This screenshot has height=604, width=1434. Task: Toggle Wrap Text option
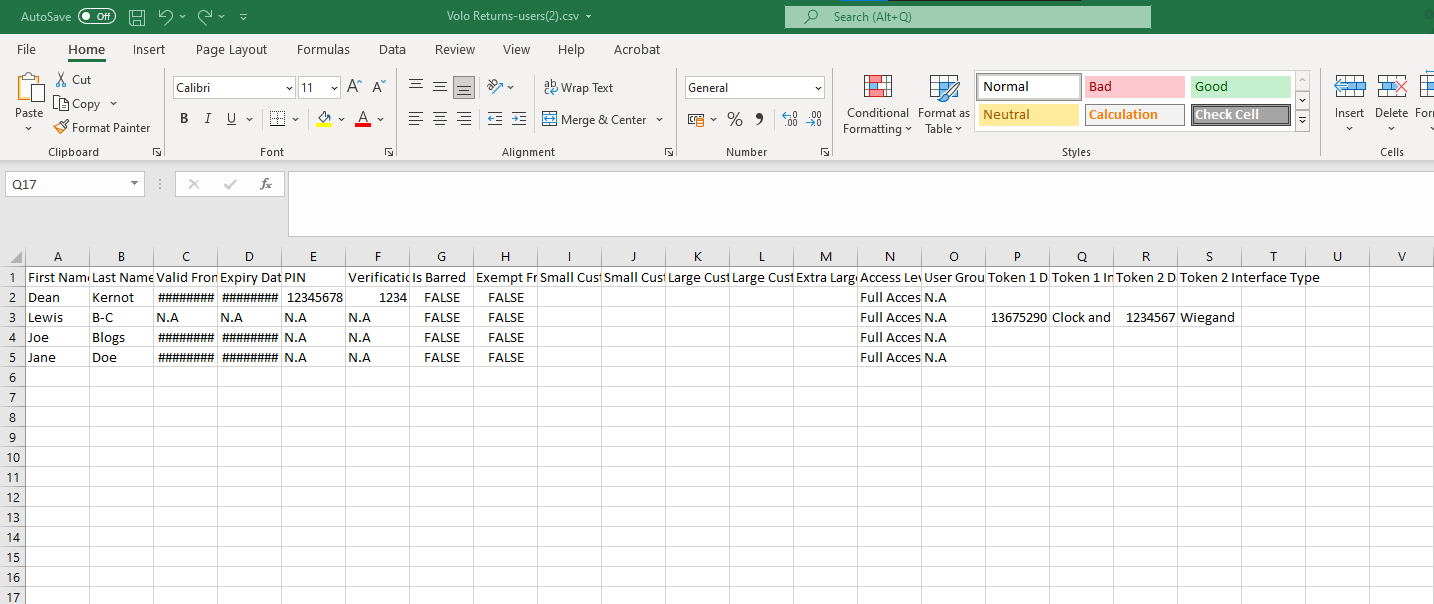click(x=578, y=88)
